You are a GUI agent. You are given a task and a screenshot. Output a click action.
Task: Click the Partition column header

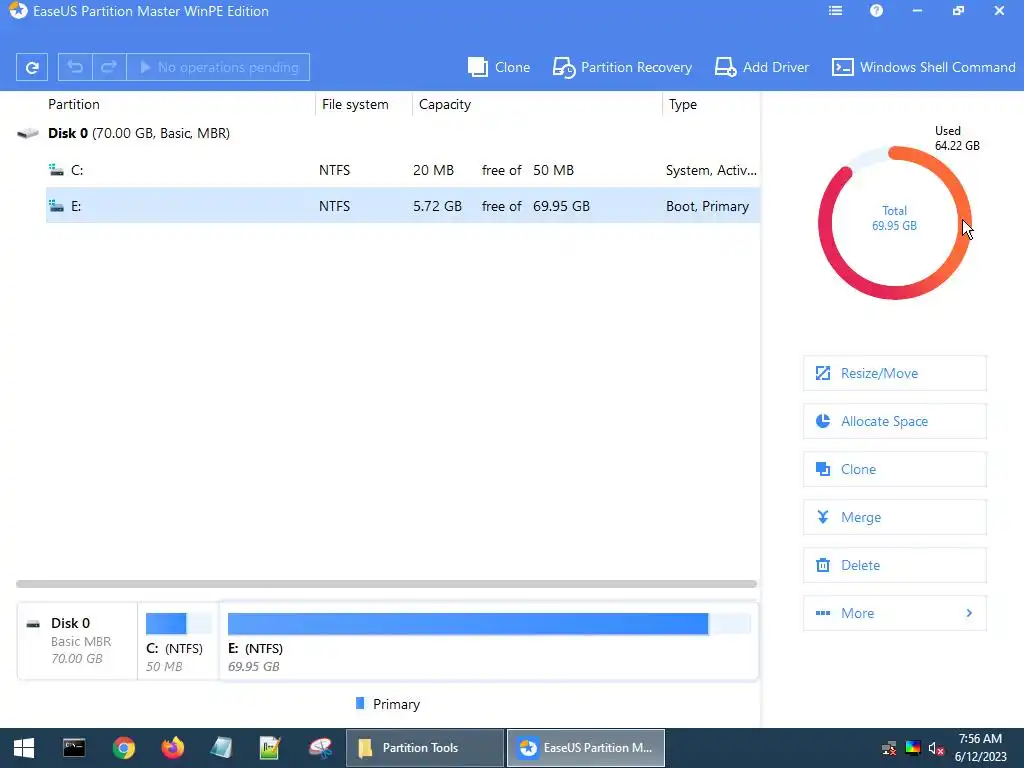(x=74, y=104)
